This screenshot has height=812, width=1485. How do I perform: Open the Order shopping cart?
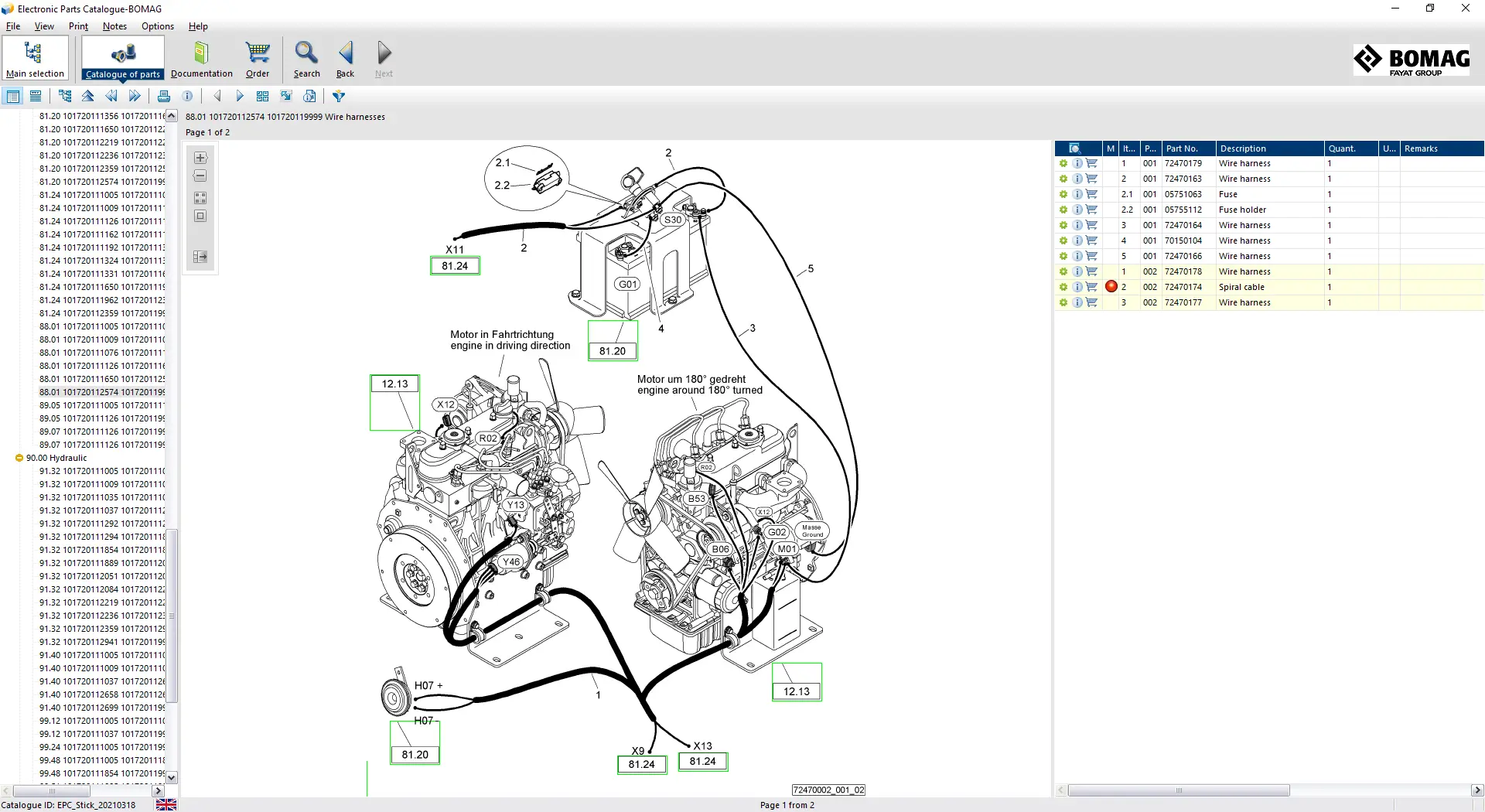point(258,59)
